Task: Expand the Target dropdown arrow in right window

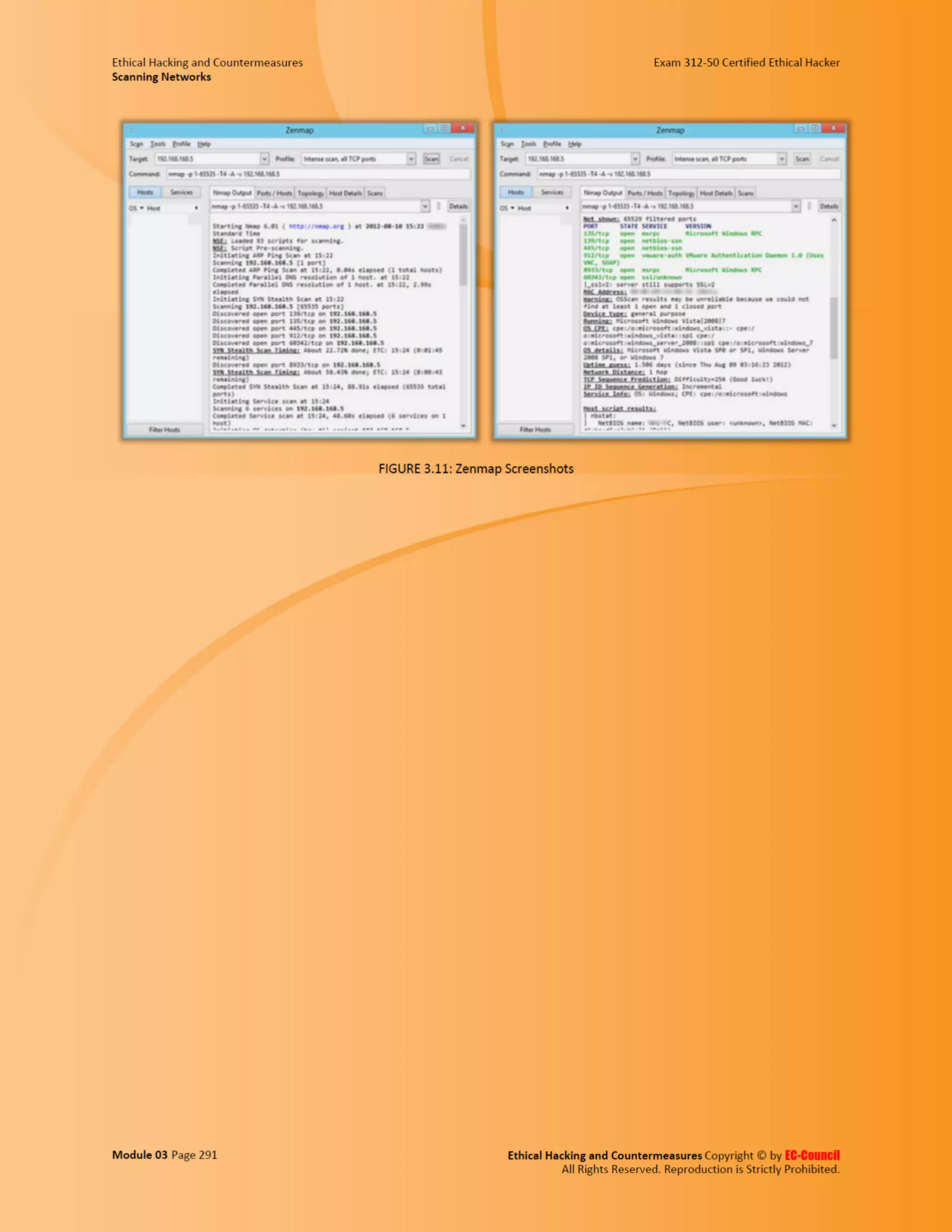Action: coord(635,159)
